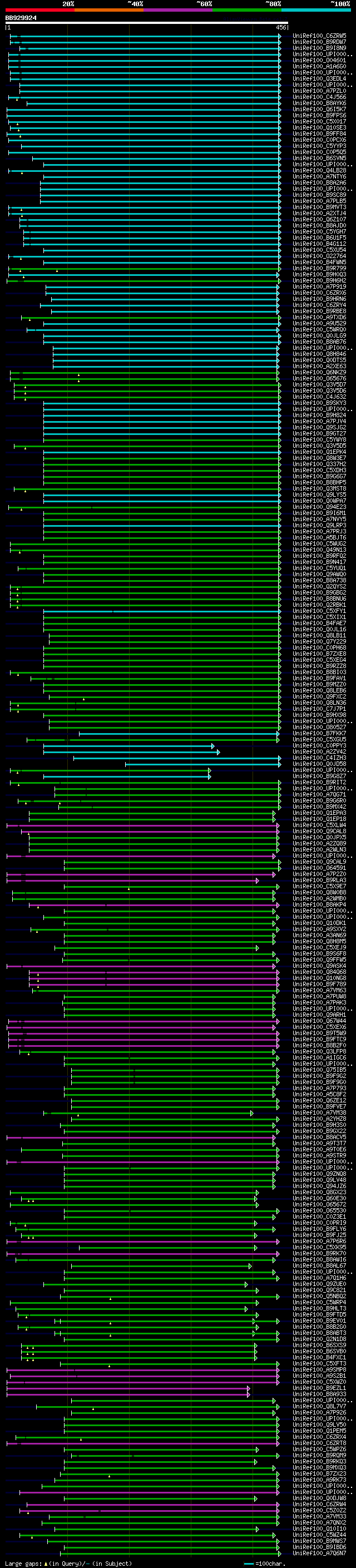Select the label UniRef100_B4G112

(319, 244)
